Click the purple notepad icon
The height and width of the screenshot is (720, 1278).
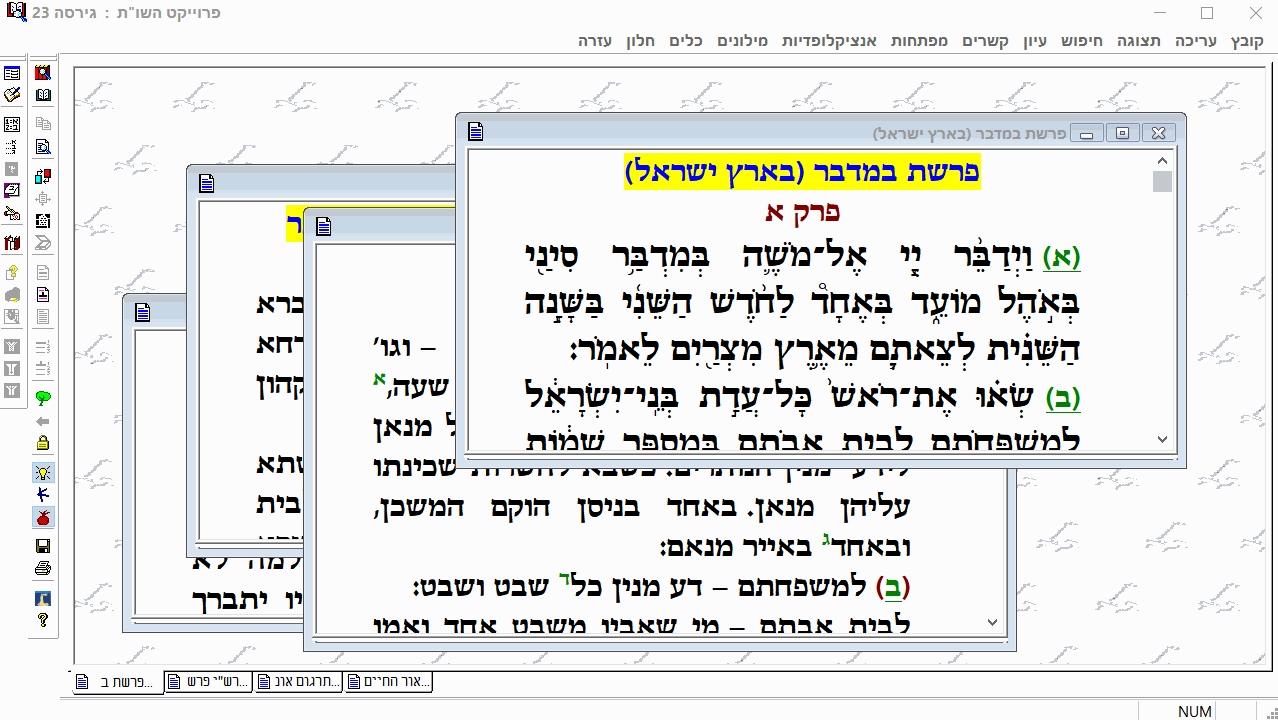tap(12, 190)
